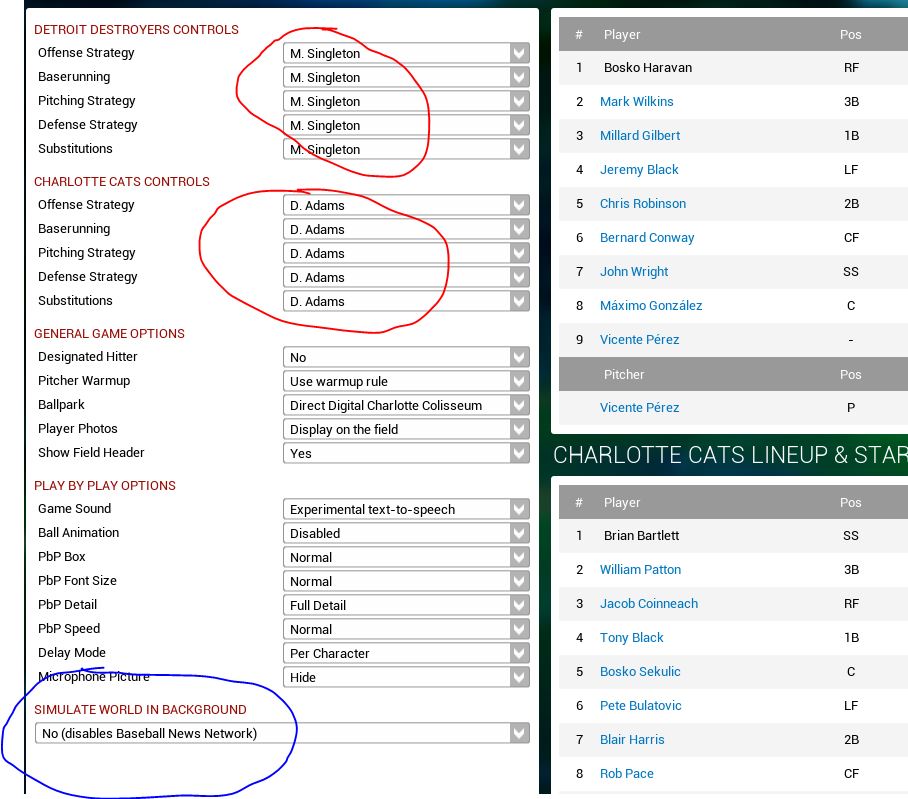Click SS position in Brian Bartlett row
Image resolution: width=908 pixels, height=799 pixels.
pyautogui.click(x=851, y=536)
